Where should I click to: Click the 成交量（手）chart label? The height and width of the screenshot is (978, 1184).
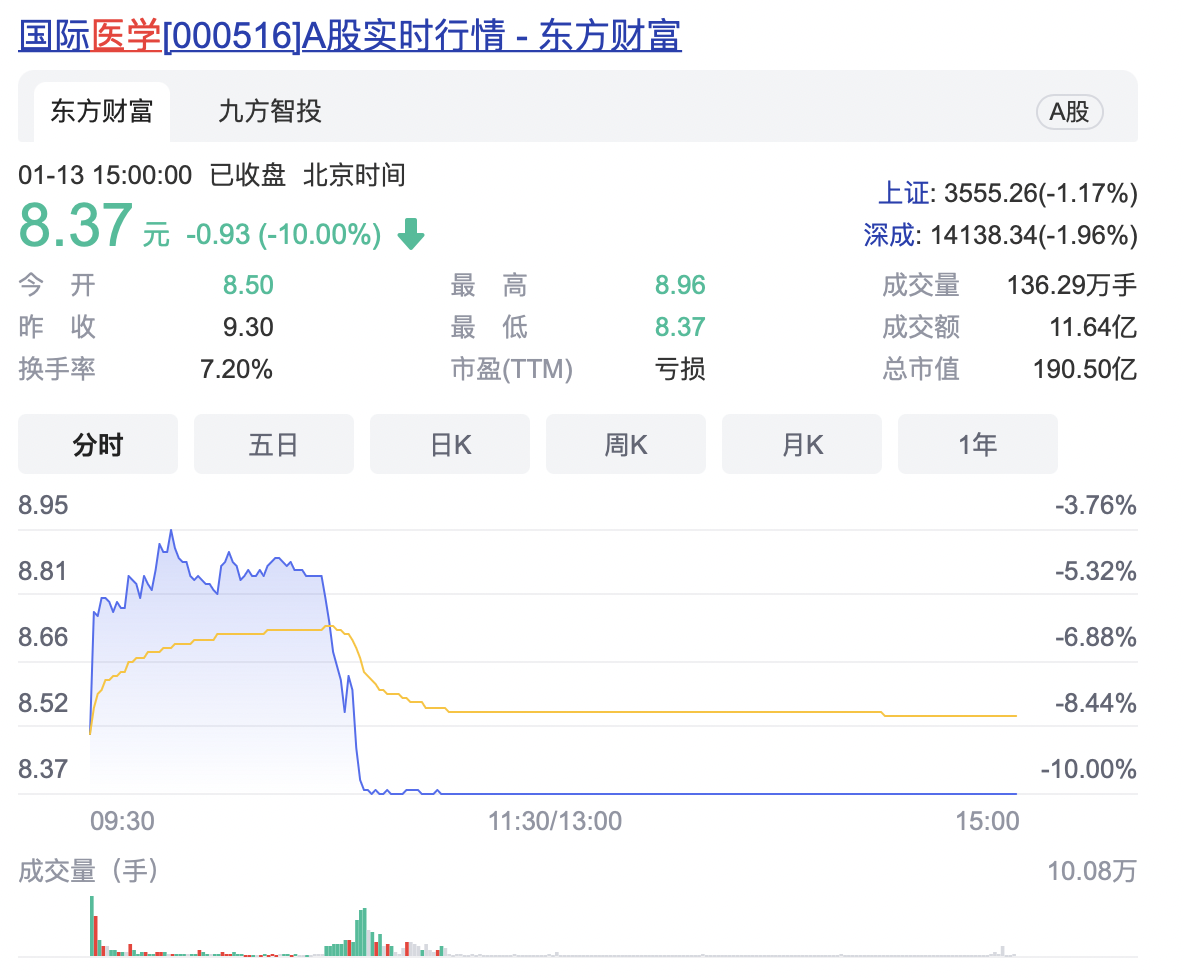85,871
